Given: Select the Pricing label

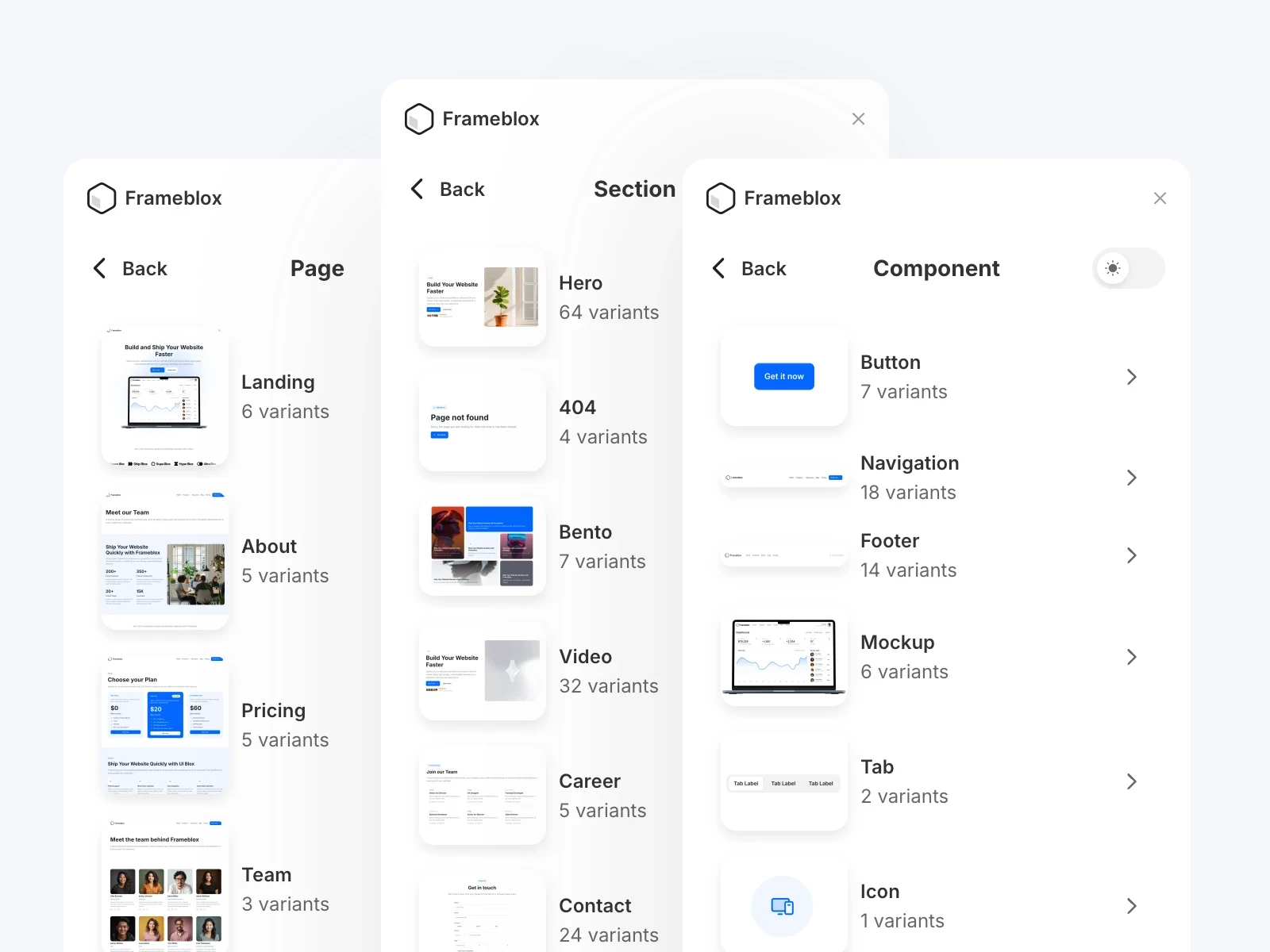Looking at the screenshot, I should [273, 711].
